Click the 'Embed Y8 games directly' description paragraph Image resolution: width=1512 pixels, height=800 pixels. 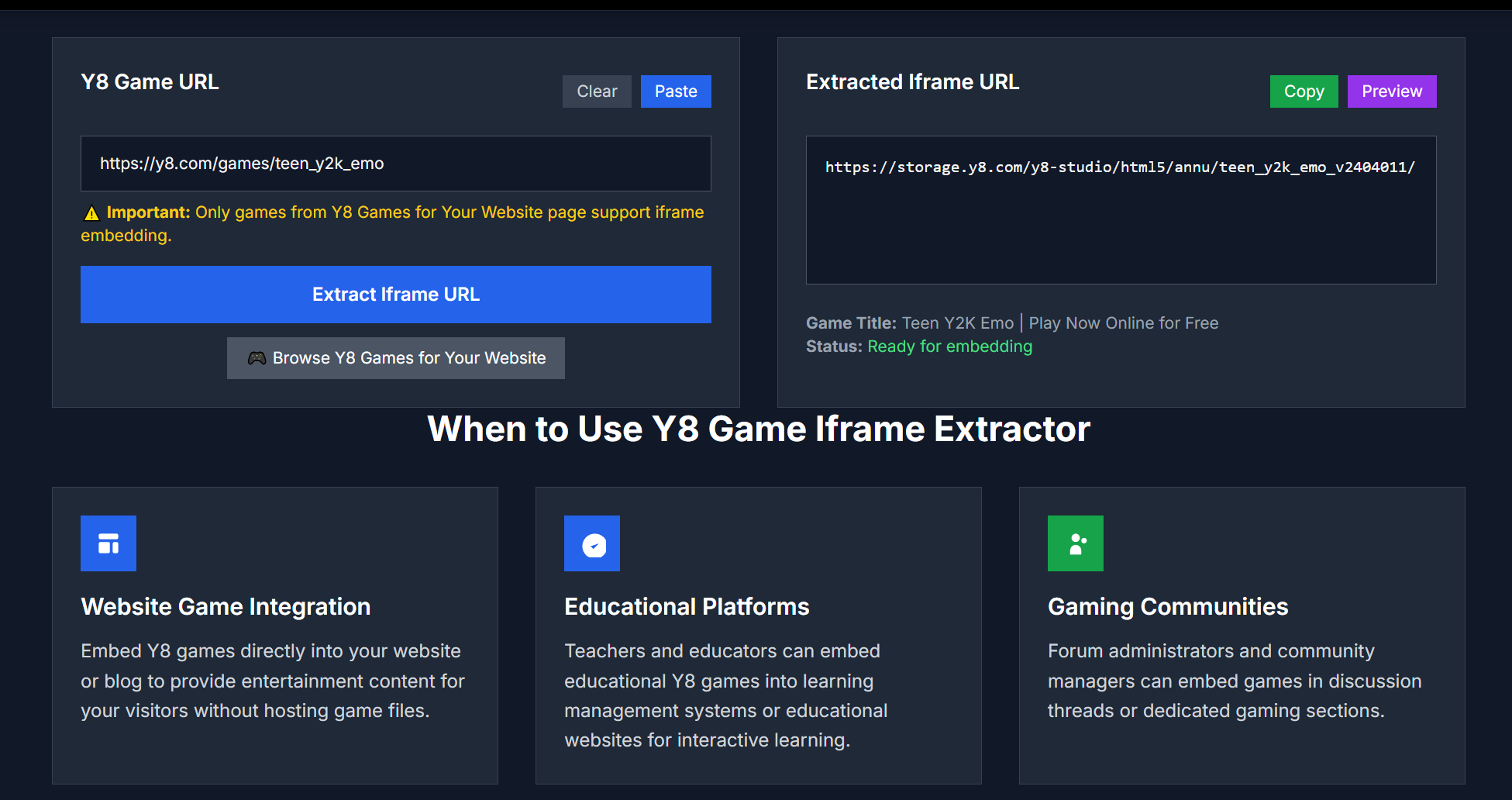pyautogui.click(x=273, y=681)
